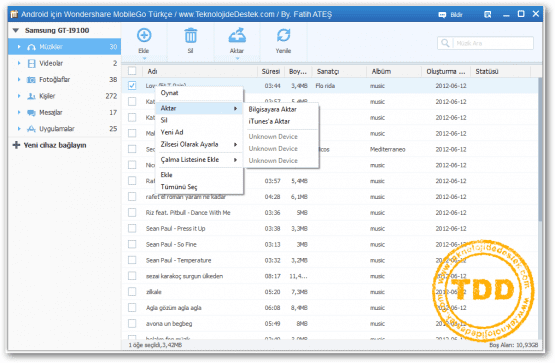The width and height of the screenshot is (555, 363).
Task: Click Yeni cihaz bağlayın link
Action: (55, 145)
